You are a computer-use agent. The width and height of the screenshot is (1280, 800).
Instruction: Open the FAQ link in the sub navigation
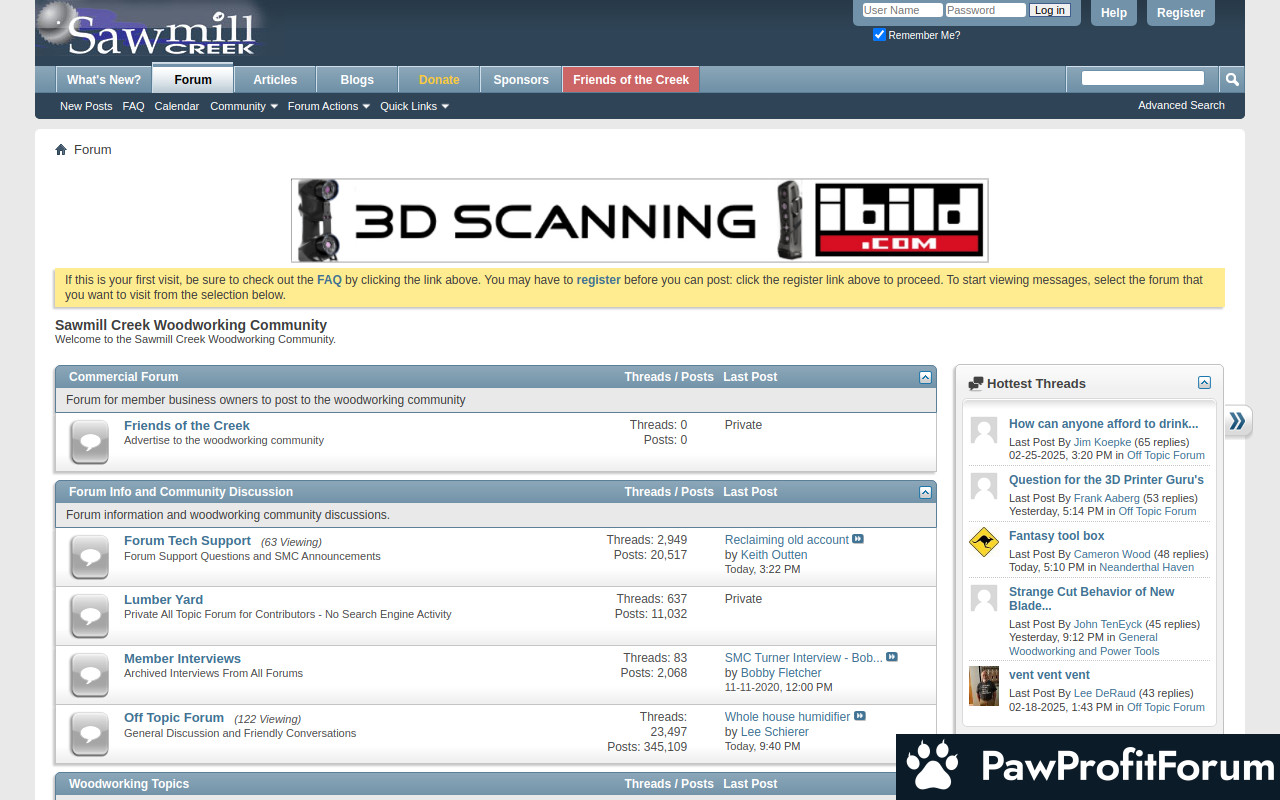click(133, 106)
